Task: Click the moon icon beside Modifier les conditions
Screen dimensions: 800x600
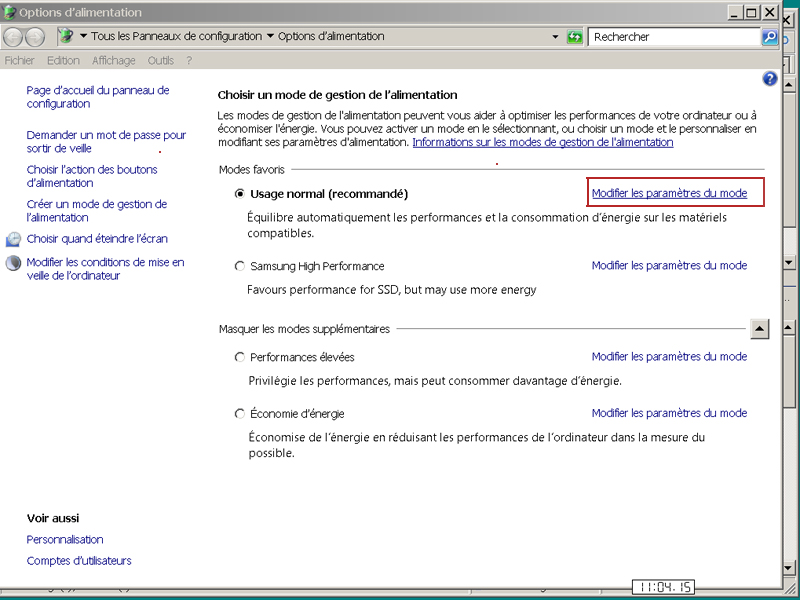Action: (13, 263)
